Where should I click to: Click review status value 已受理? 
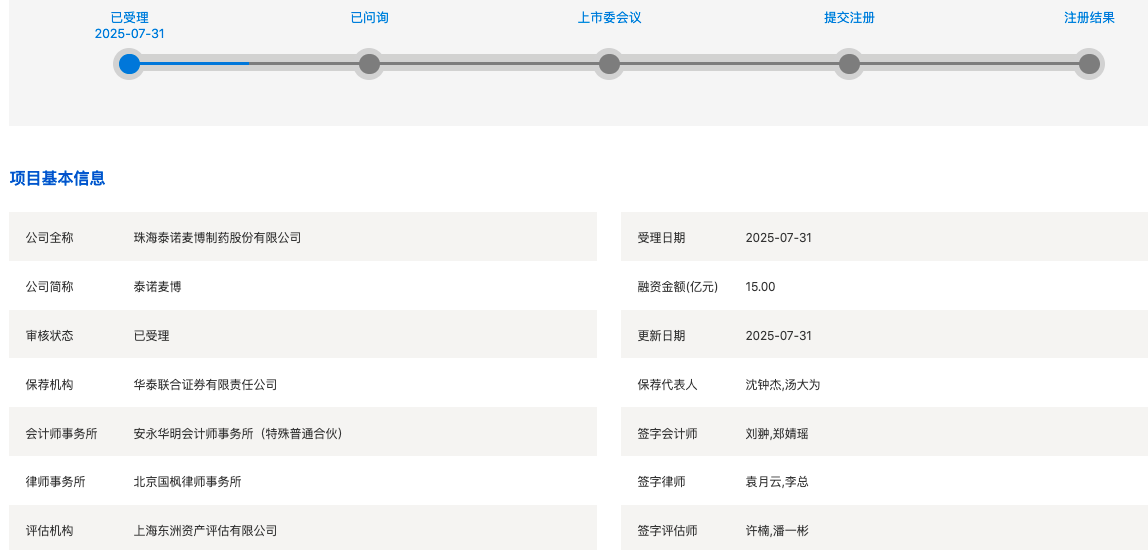point(152,335)
